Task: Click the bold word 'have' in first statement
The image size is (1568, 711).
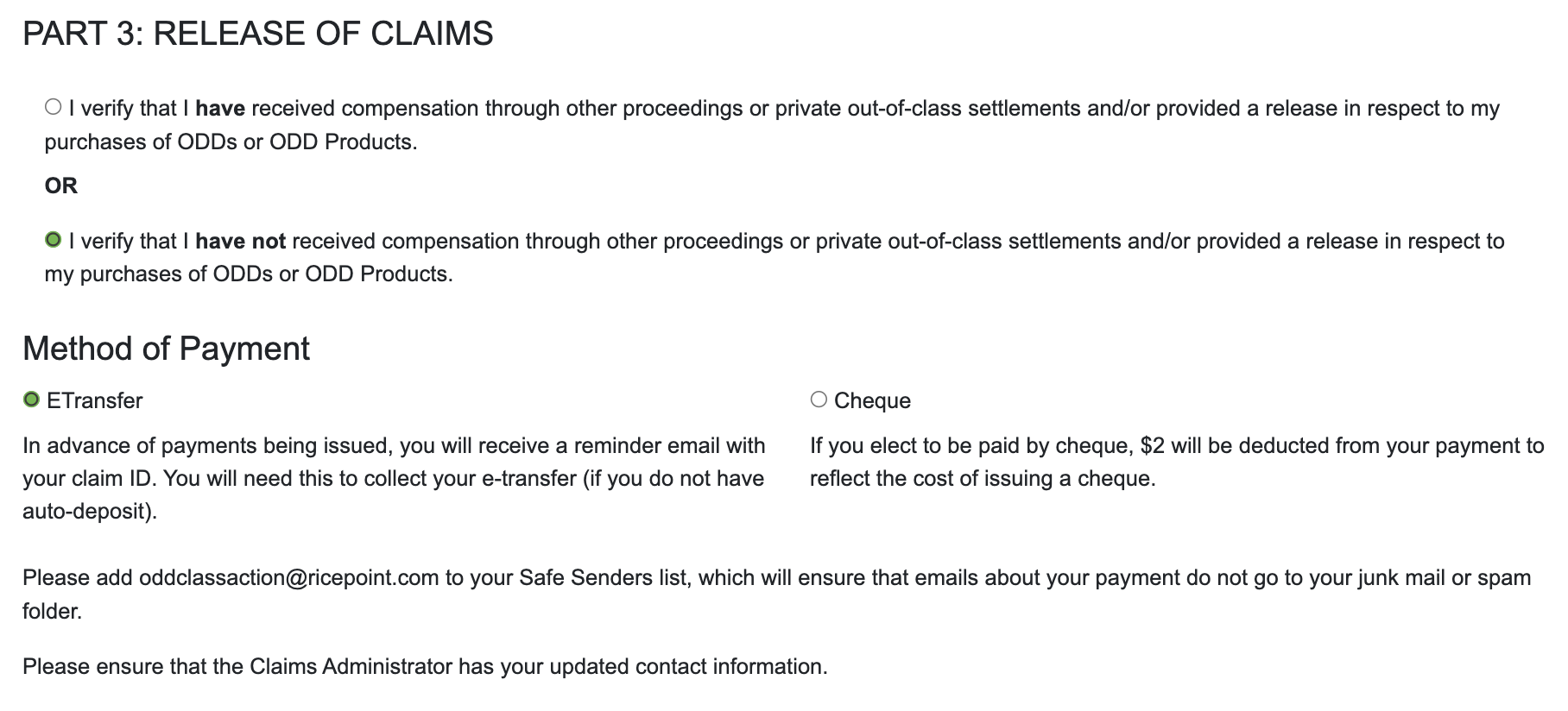Action: click(220, 109)
